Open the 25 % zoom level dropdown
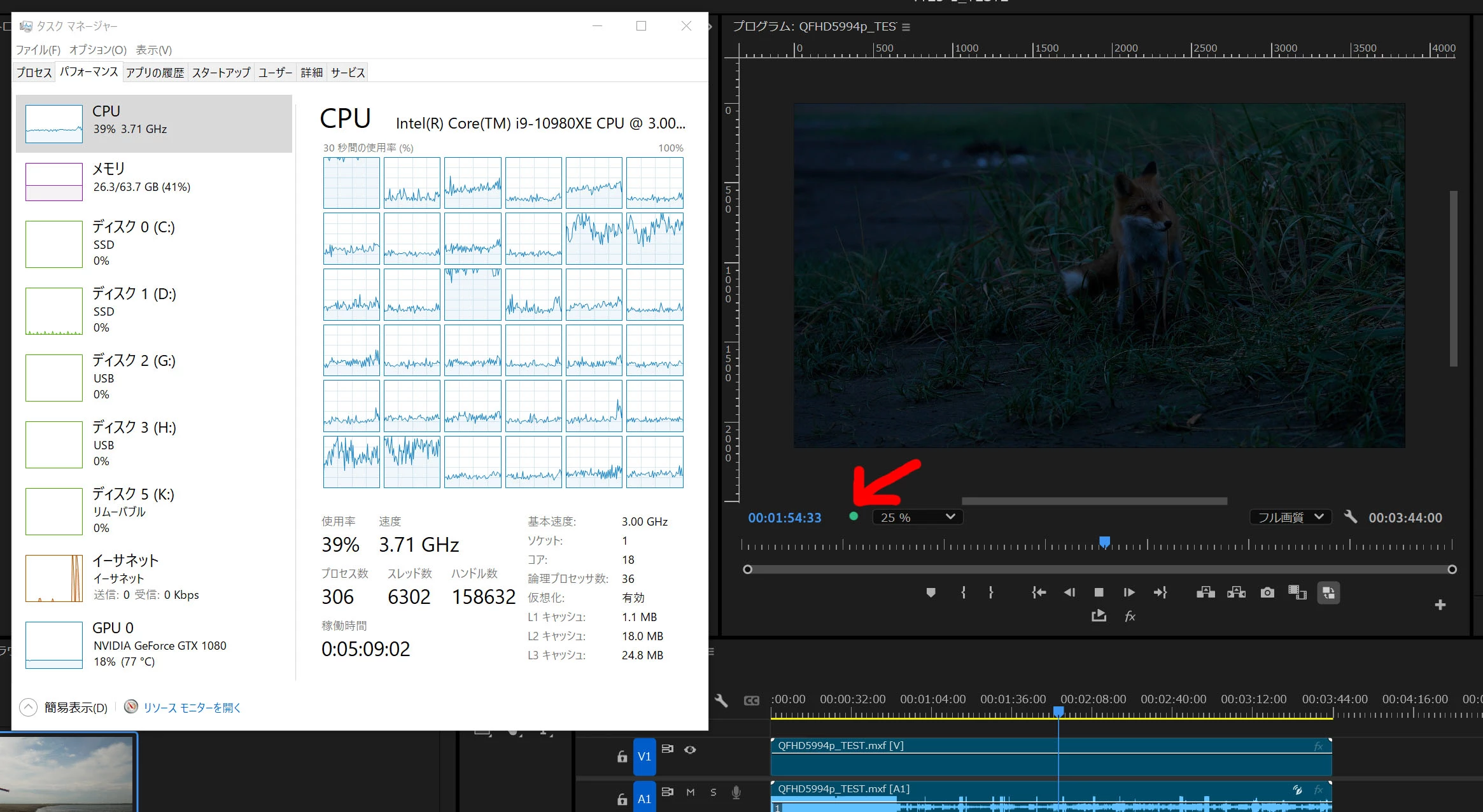This screenshot has height=812, width=1483. pos(917,517)
